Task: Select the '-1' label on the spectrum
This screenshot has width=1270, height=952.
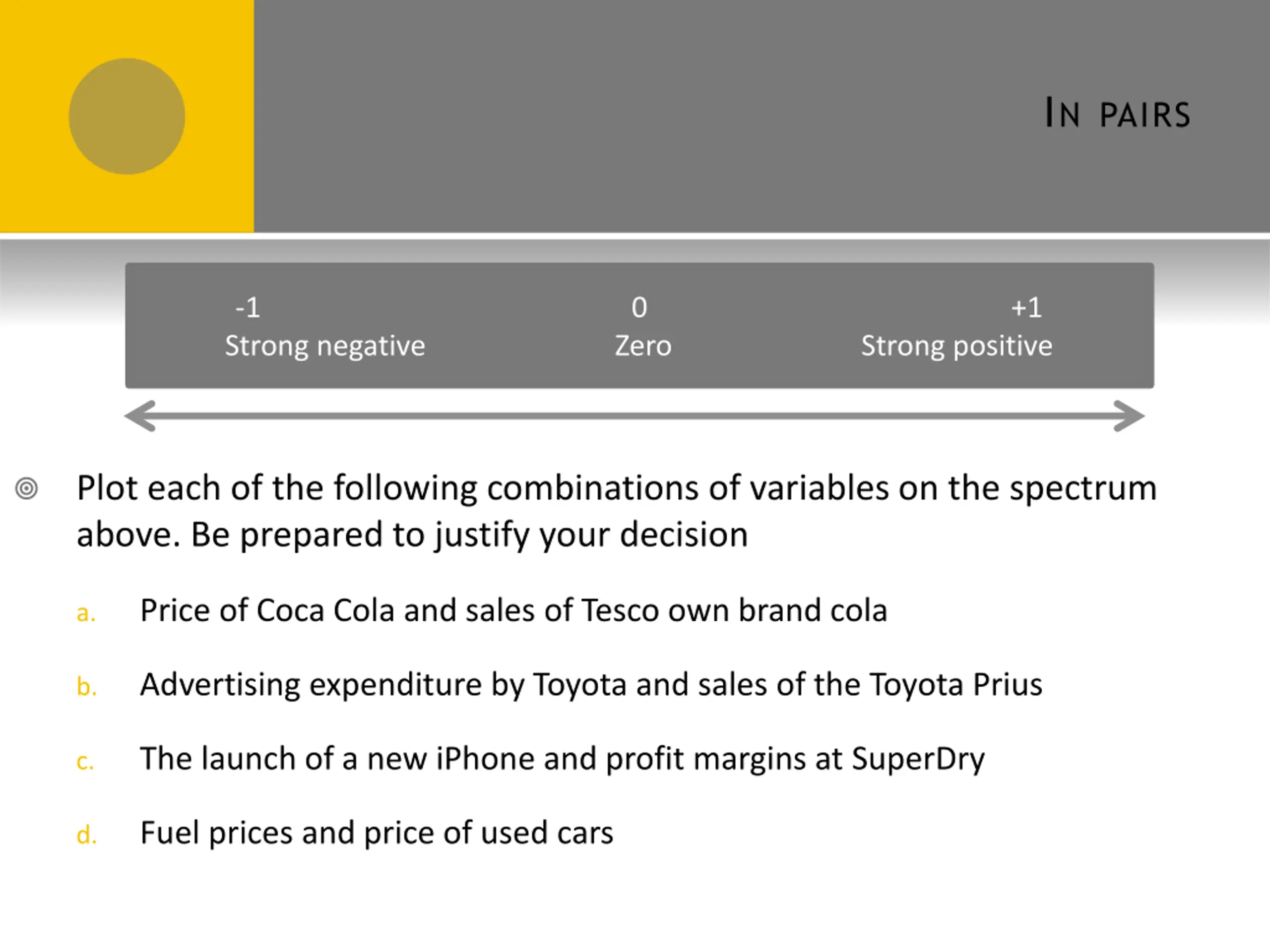Action: 248,307
